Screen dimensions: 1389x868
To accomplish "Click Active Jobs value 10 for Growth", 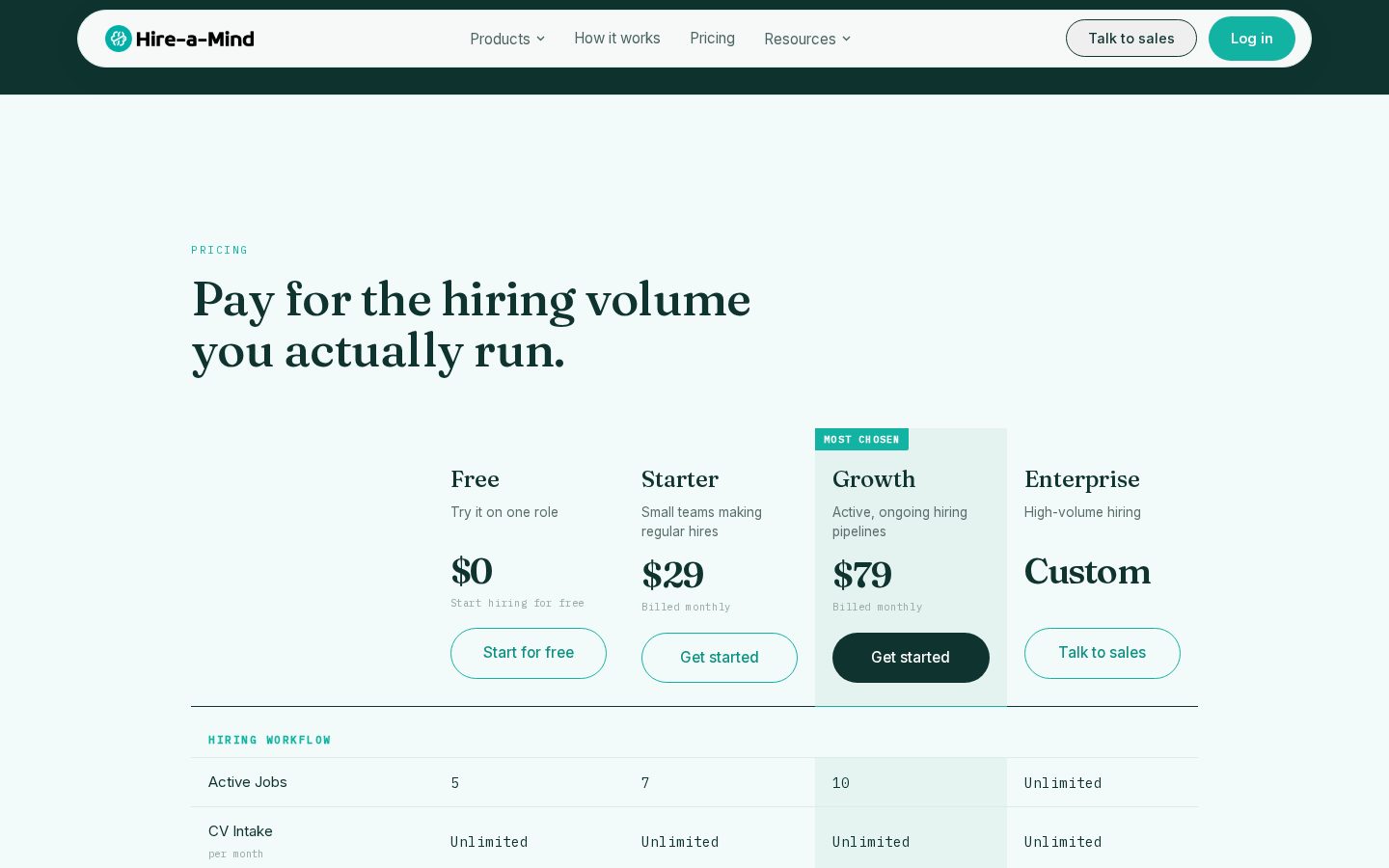I will point(841,783).
